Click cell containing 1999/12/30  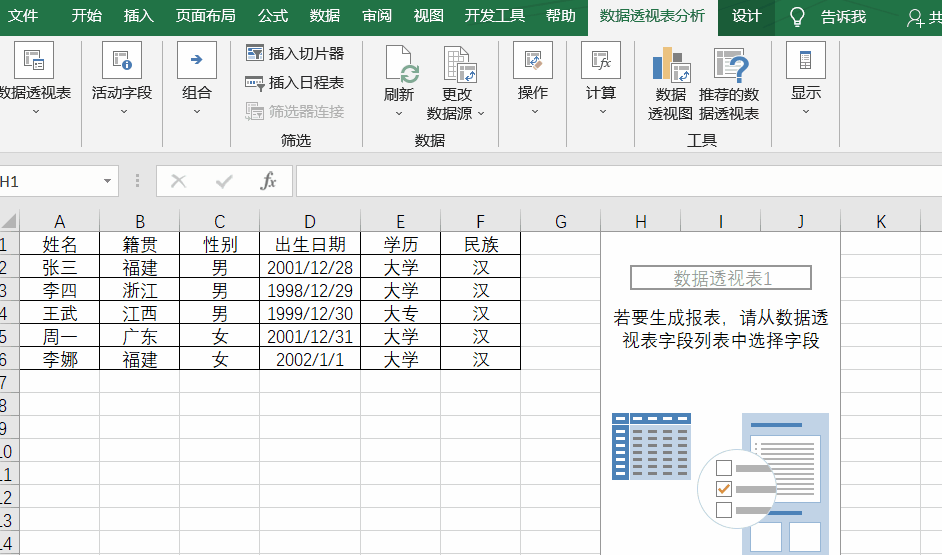(310, 313)
